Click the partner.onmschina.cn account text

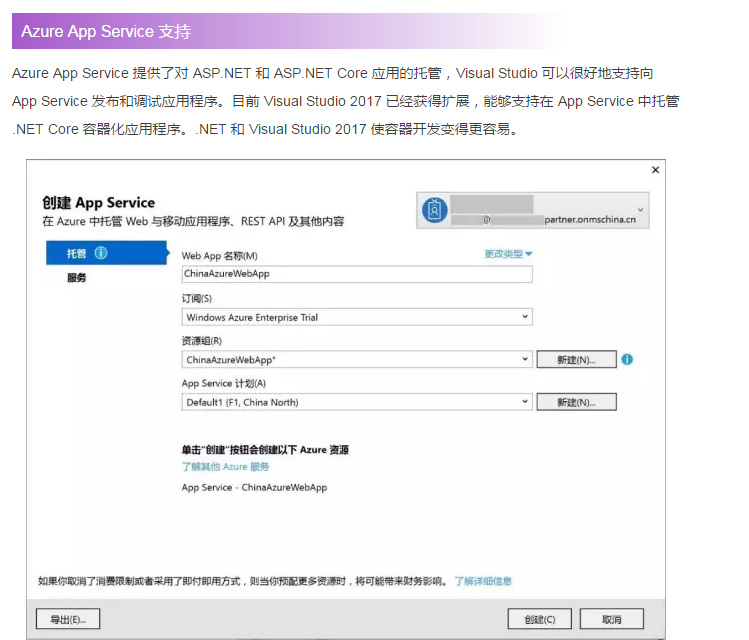pyautogui.click(x=590, y=220)
